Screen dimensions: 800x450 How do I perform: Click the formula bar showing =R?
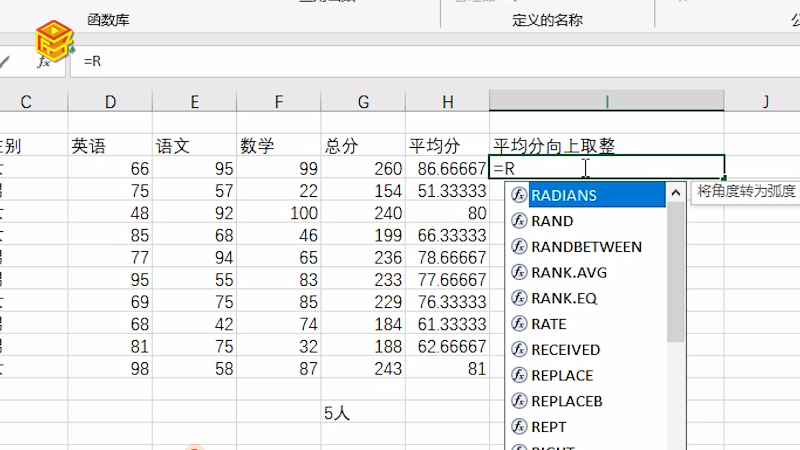[400, 61]
